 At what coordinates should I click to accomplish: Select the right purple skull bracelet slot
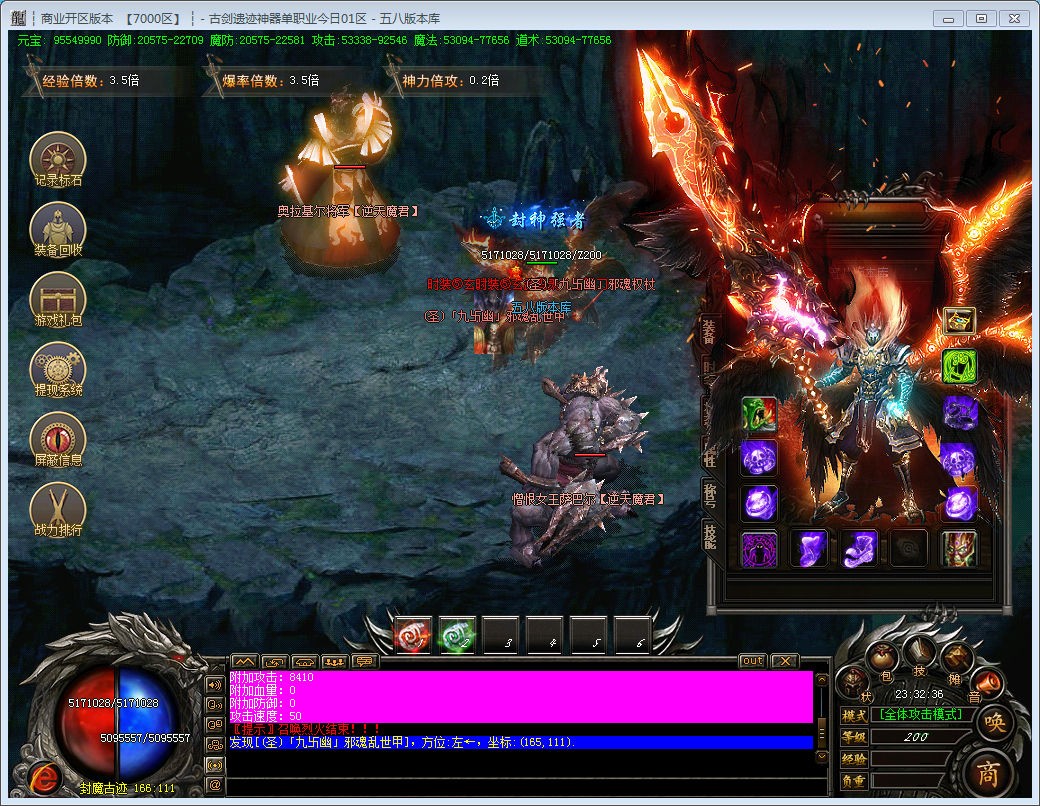(959, 459)
